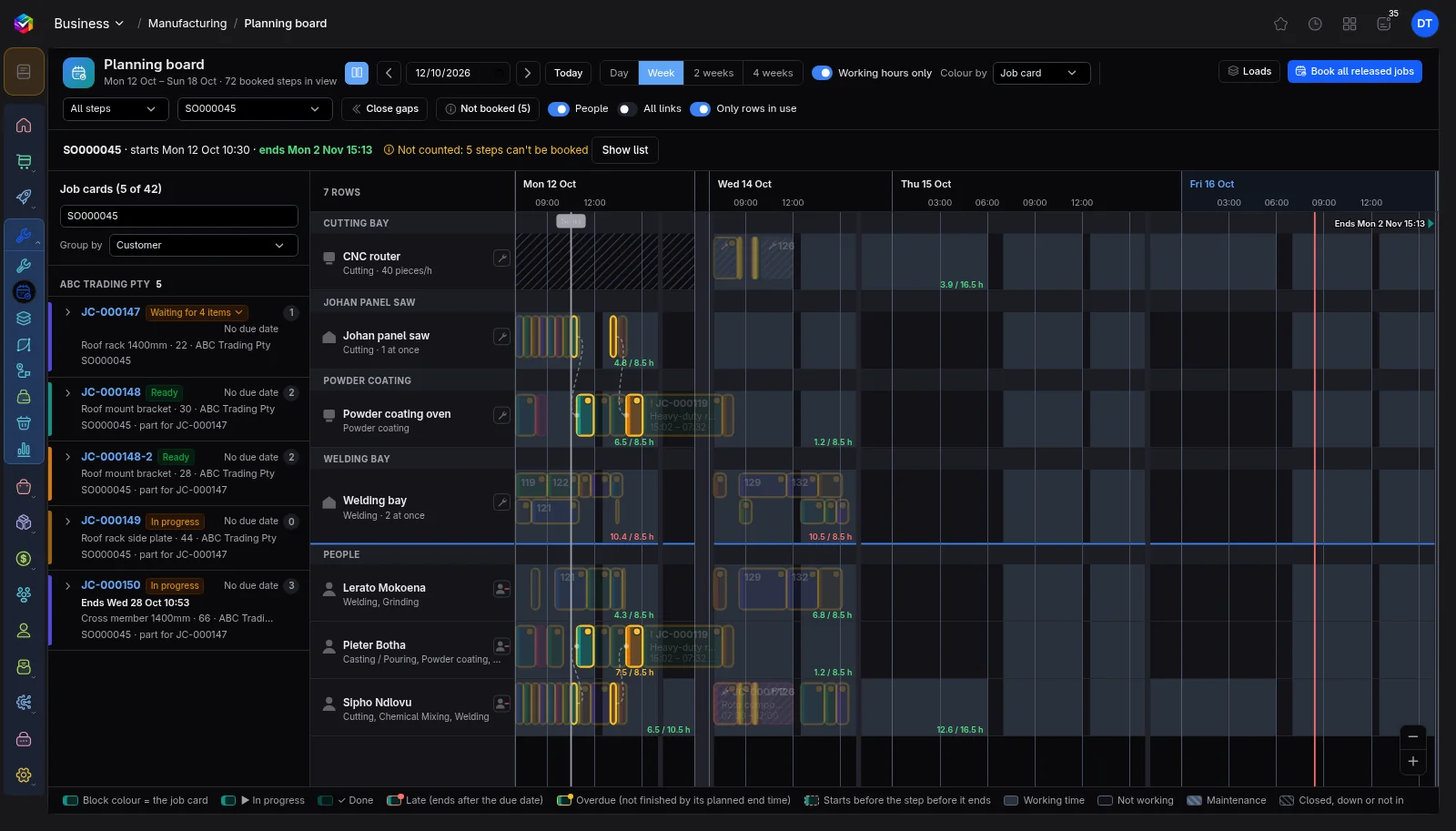
Task: Click the zoom in plus button on timeline
Action: pos(1412,761)
